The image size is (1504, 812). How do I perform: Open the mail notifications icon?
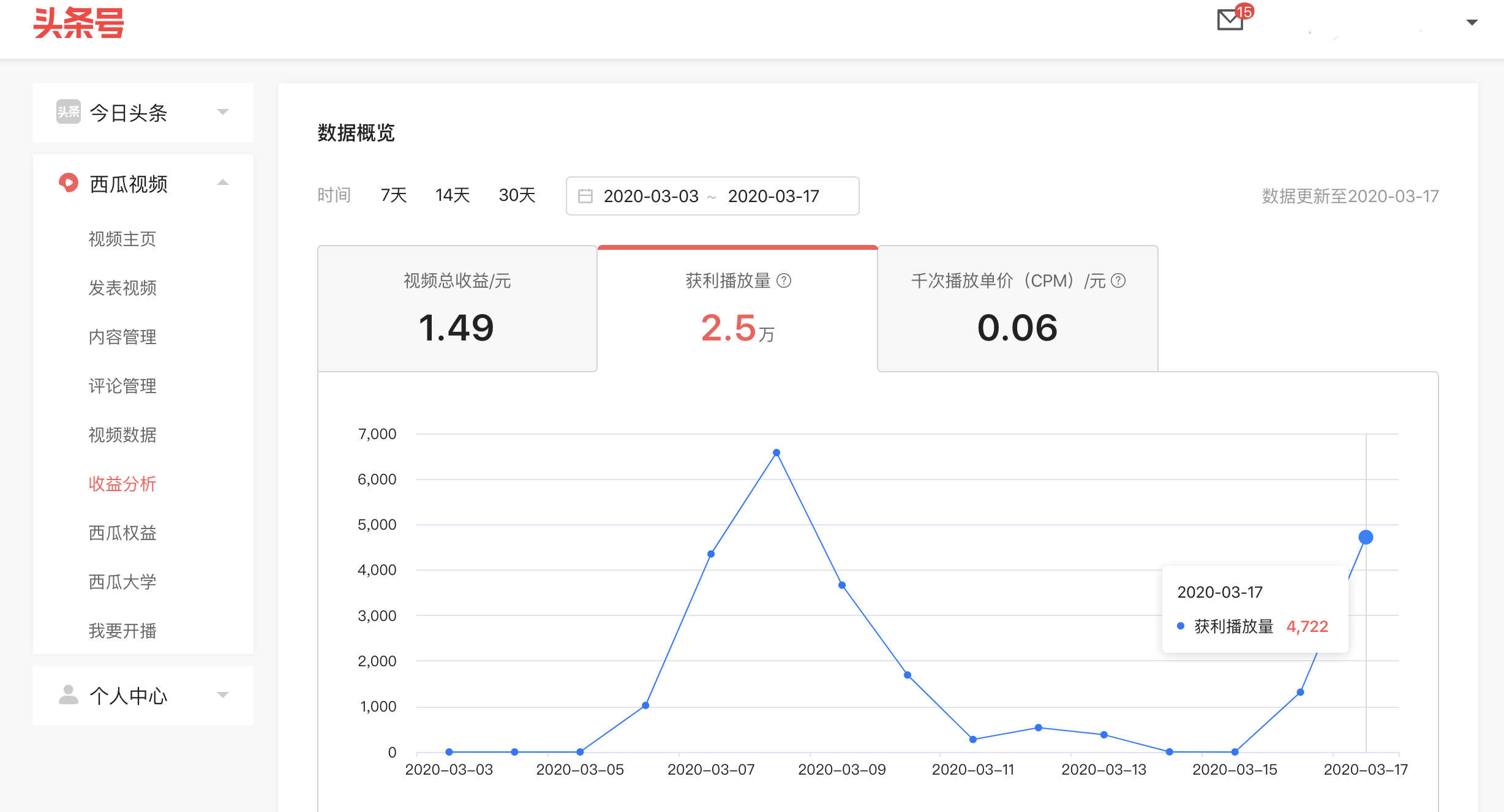coord(1230,20)
